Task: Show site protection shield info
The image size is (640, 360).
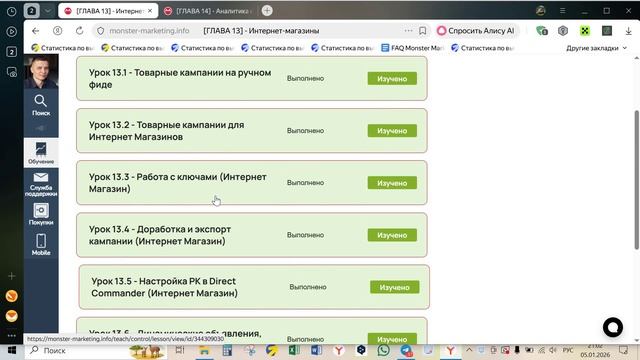Action: (100, 31)
